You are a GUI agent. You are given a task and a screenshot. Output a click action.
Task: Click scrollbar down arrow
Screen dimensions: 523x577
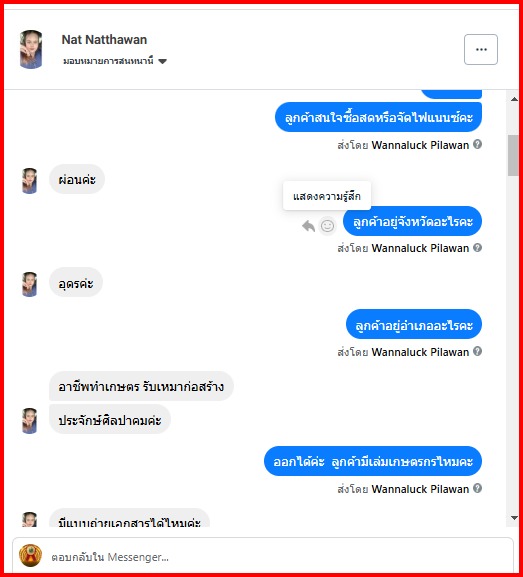point(514,518)
